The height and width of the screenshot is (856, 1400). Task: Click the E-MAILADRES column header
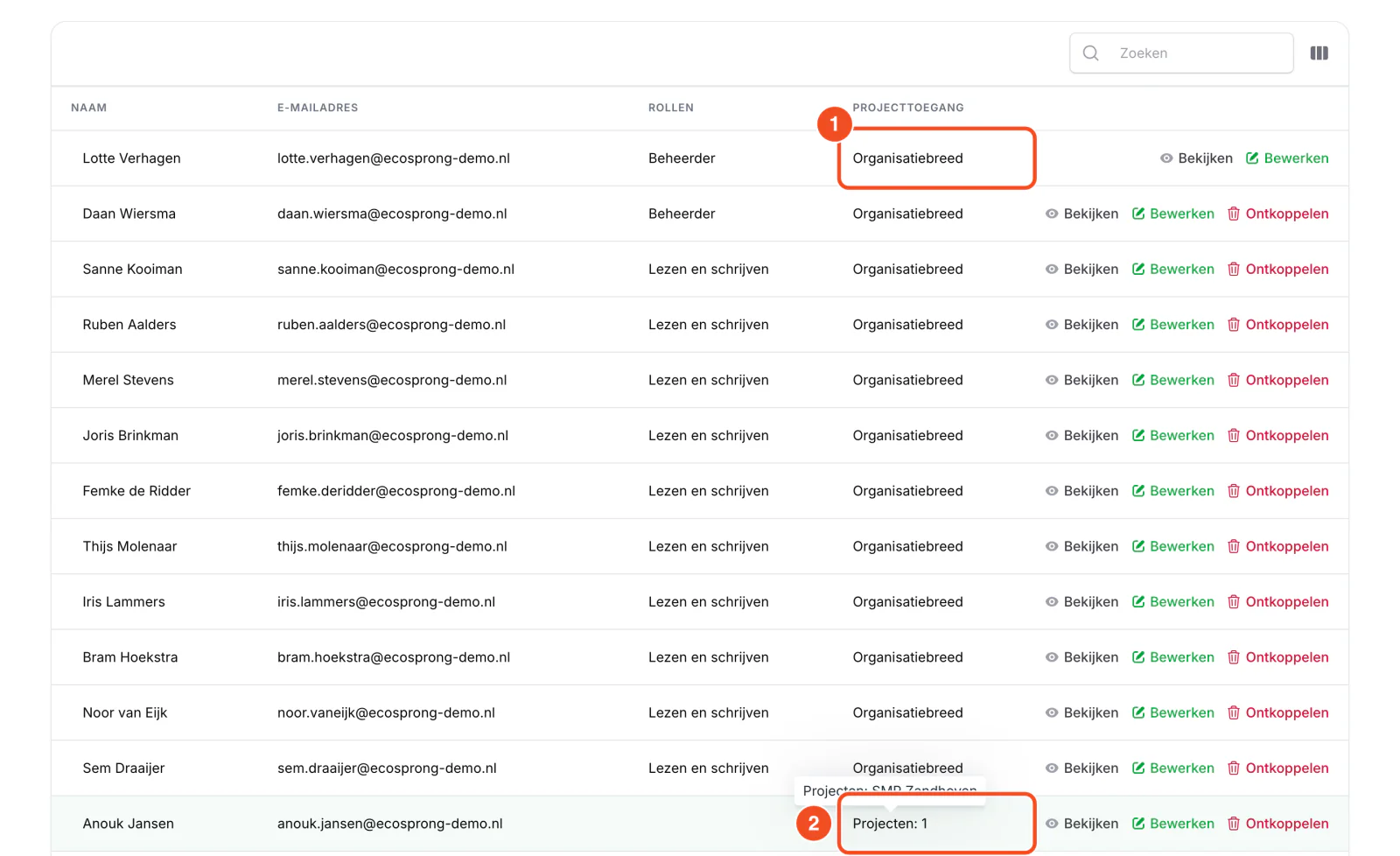[318, 108]
